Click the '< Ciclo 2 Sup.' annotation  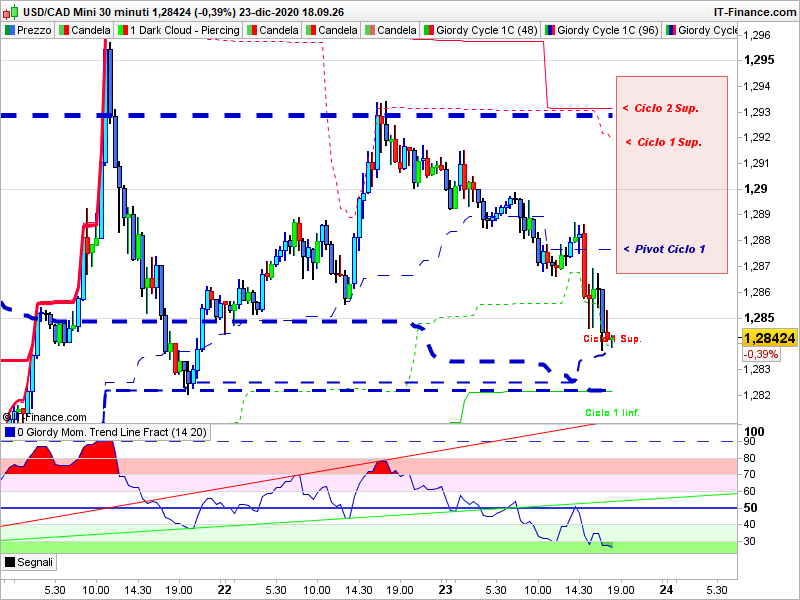(x=661, y=108)
